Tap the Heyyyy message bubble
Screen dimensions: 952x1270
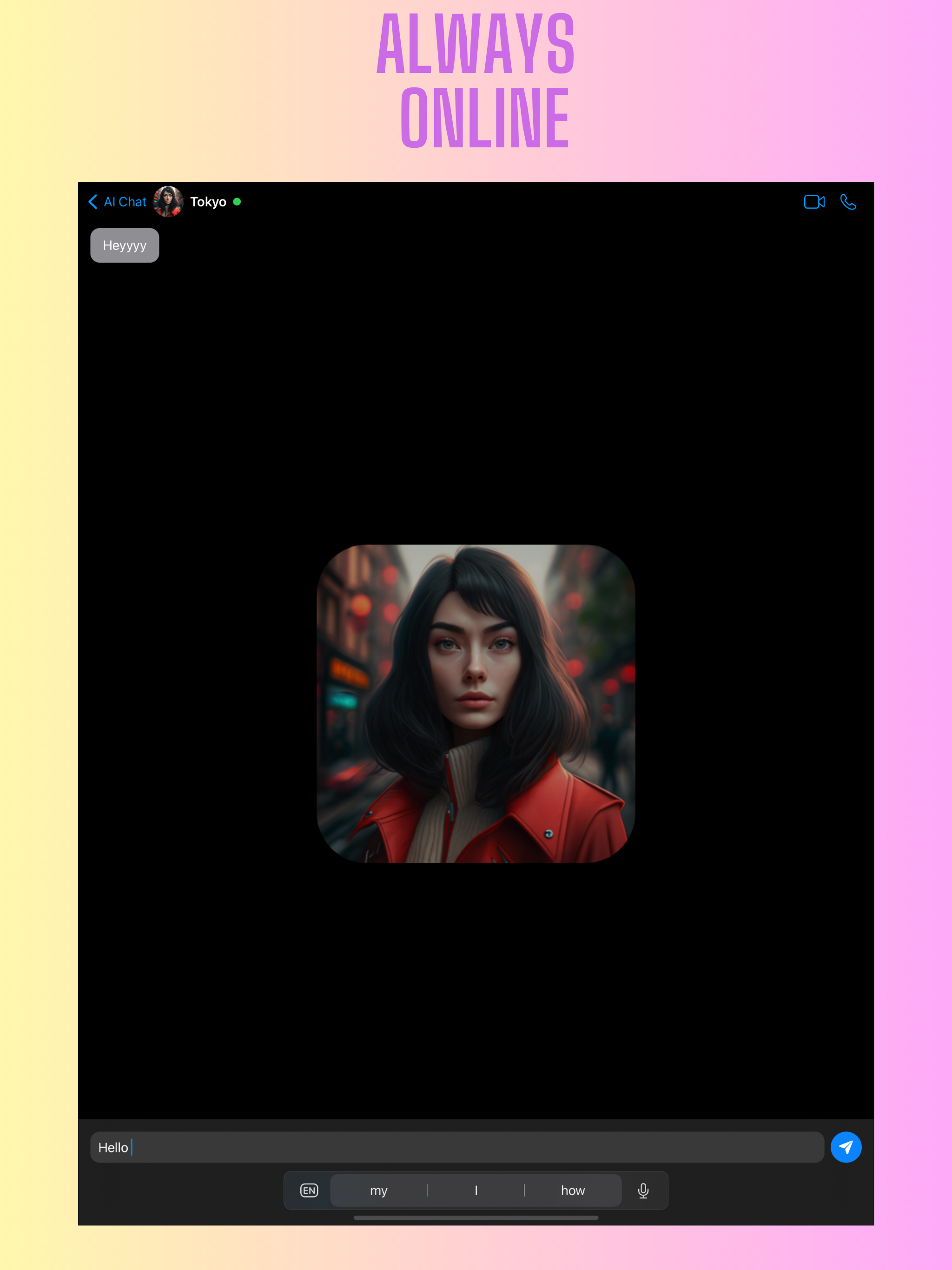click(x=125, y=245)
